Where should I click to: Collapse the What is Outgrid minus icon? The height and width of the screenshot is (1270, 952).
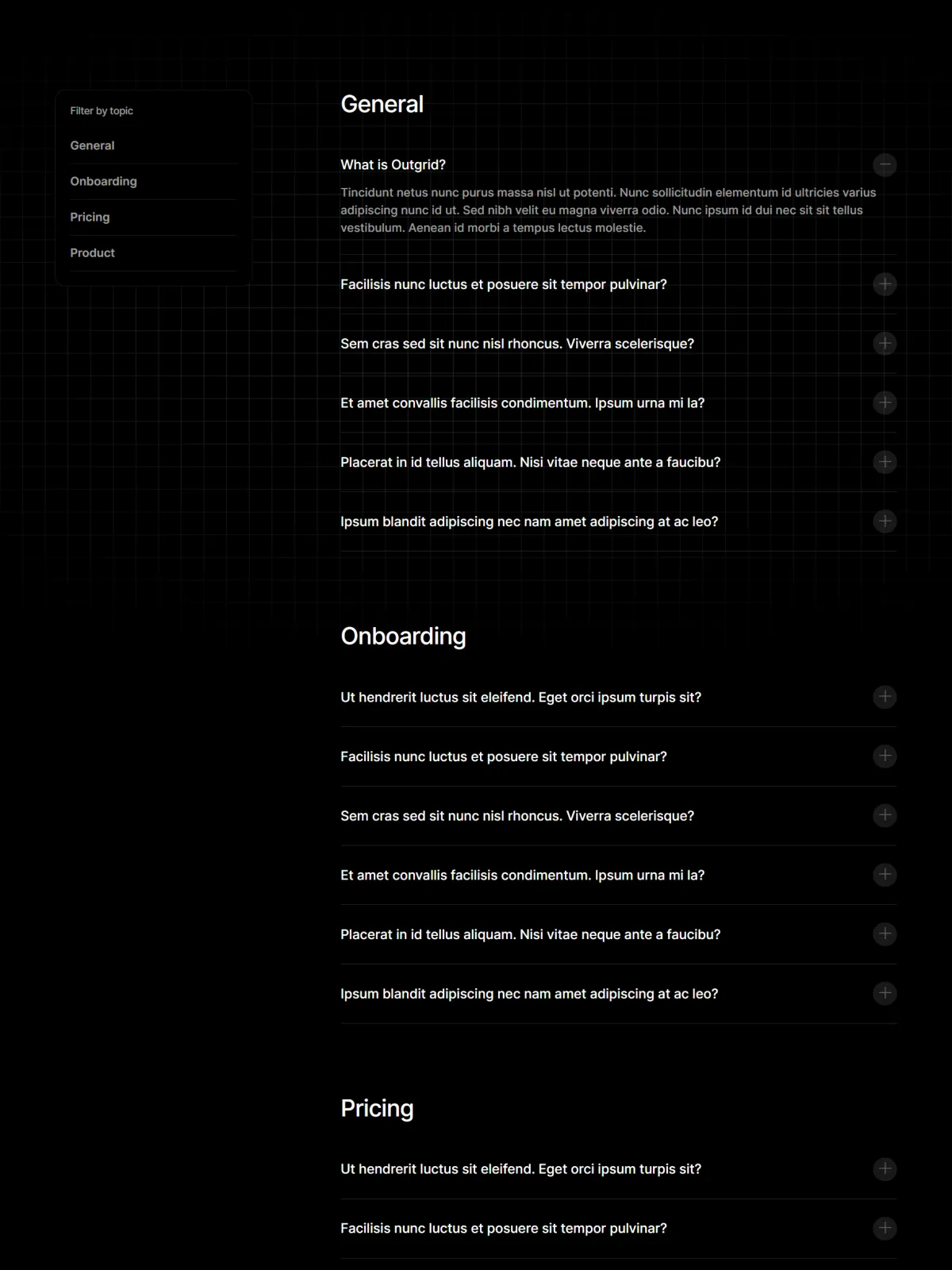[x=885, y=165]
